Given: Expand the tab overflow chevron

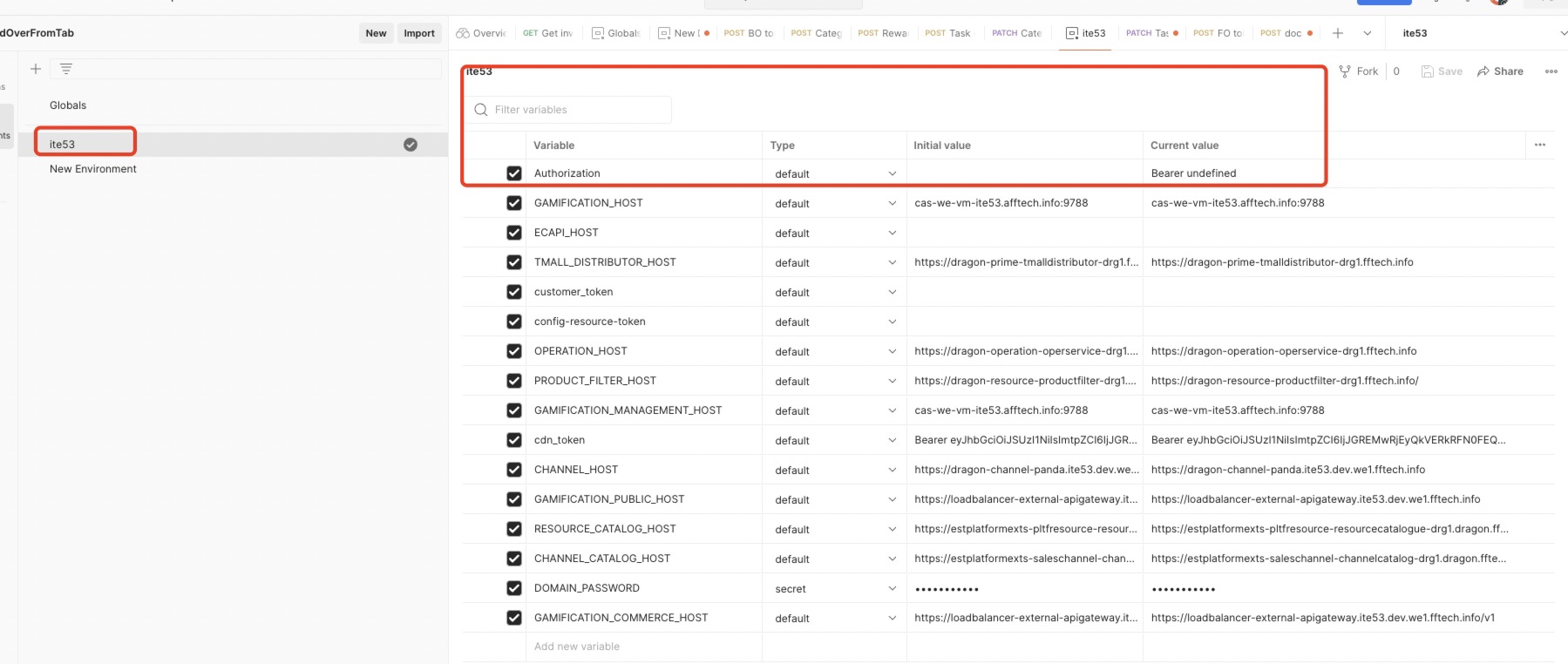Looking at the screenshot, I should pos(1368,33).
